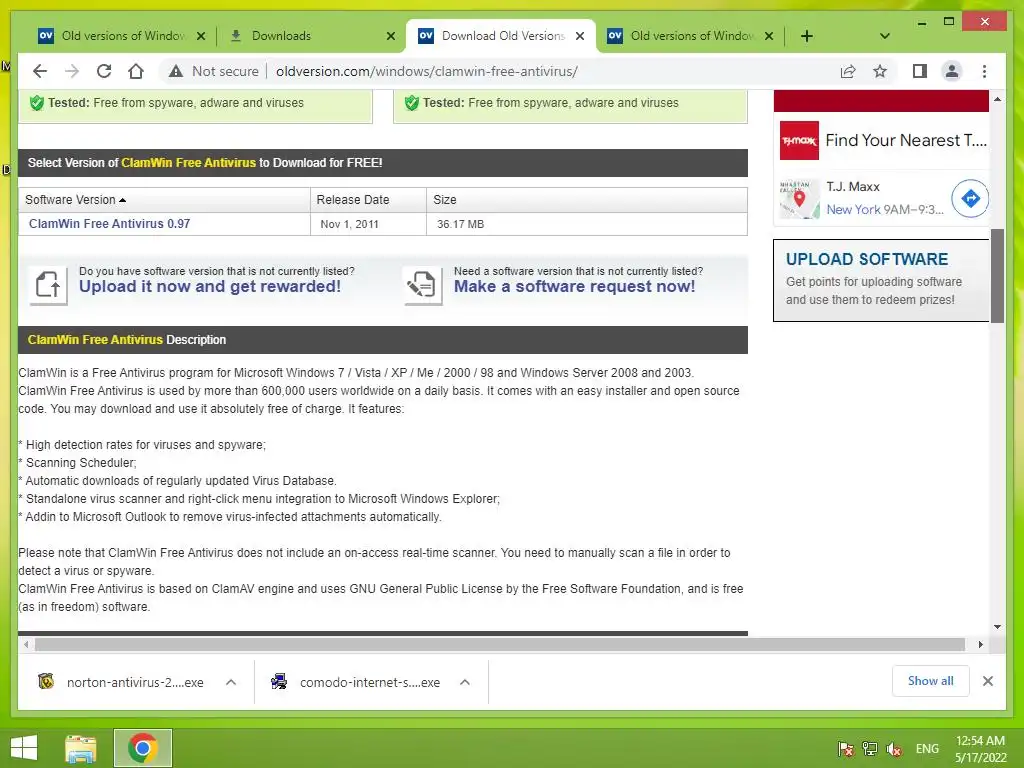Open the Chrome side panel
1024x768 pixels.
[920, 71]
